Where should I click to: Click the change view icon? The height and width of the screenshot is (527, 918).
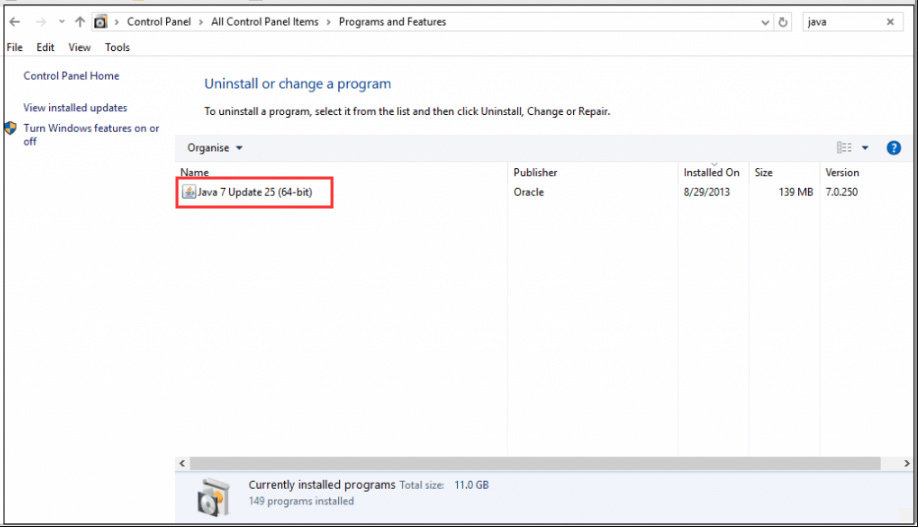click(x=844, y=148)
